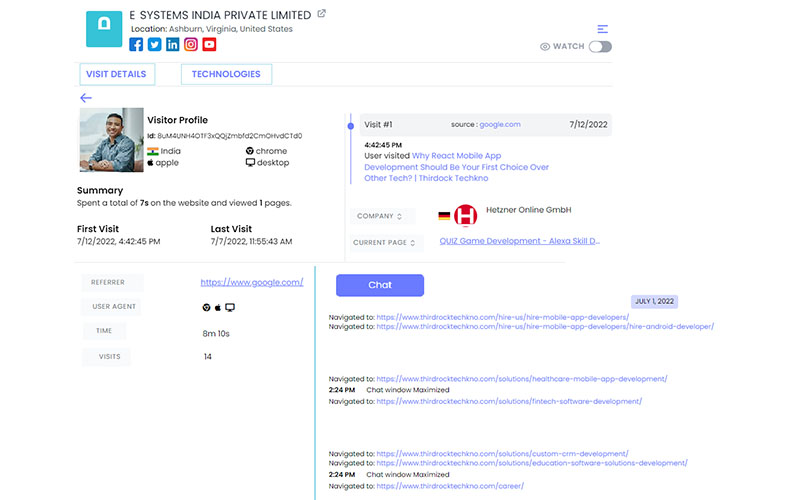Open the QUIZ Game Development current page link

point(519,241)
